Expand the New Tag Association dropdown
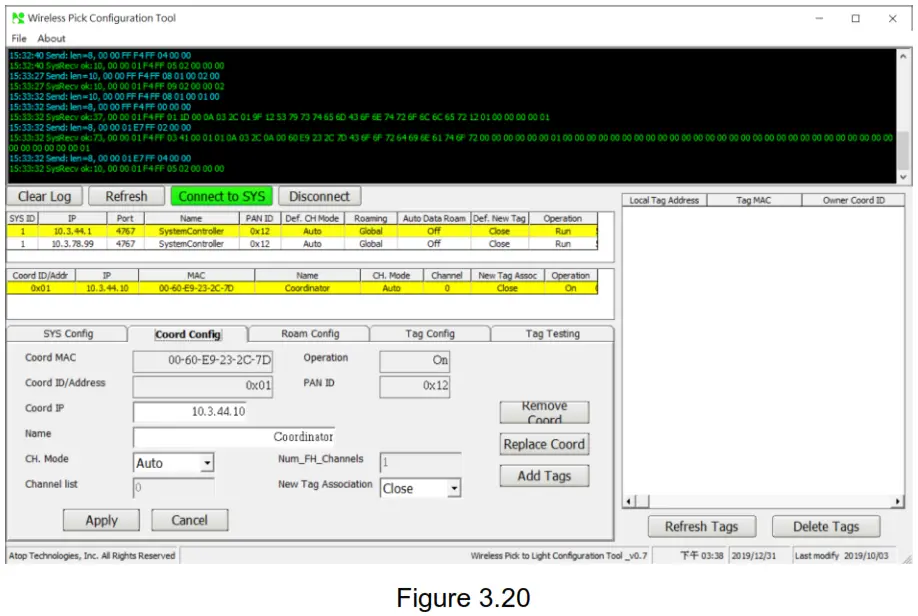The image size is (918, 616). [453, 489]
